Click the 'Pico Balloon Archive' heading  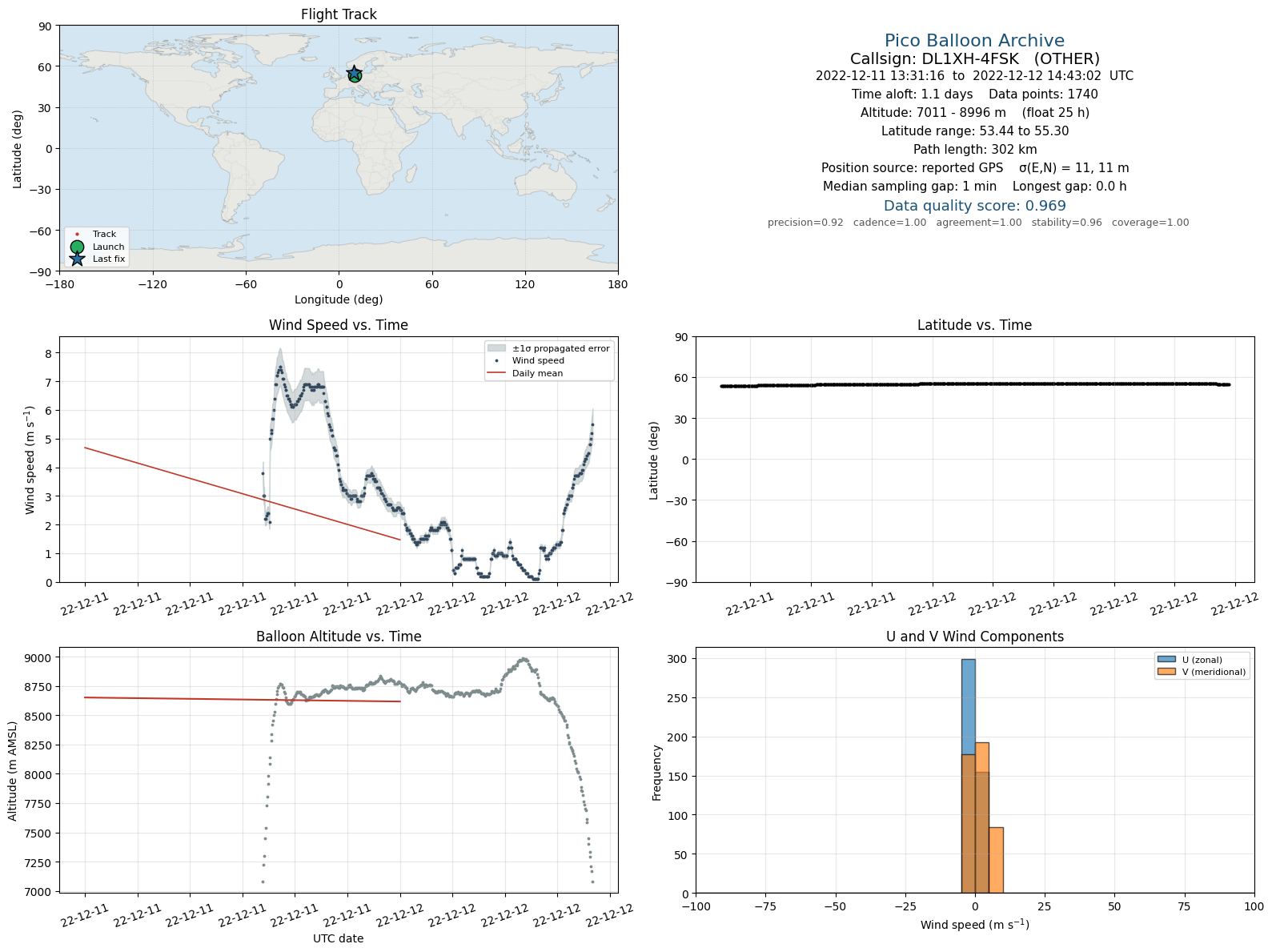[x=974, y=41]
